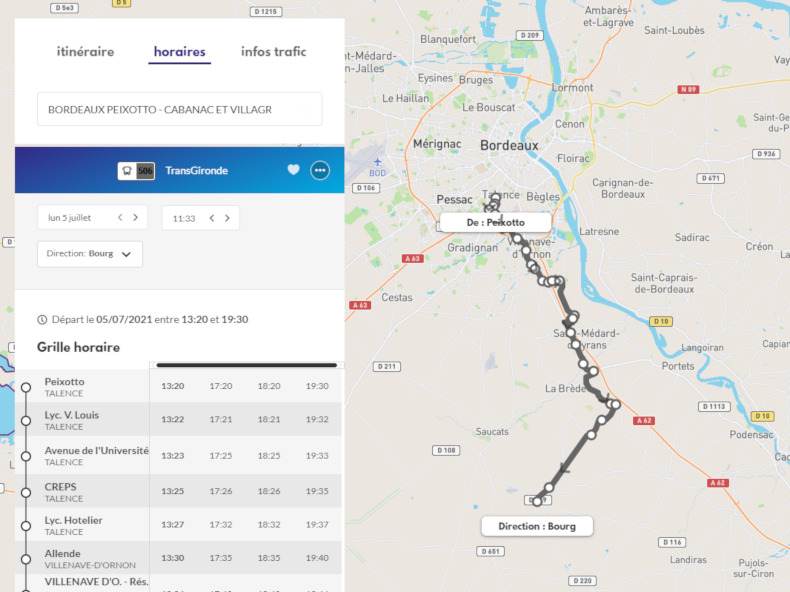Image resolution: width=790 pixels, height=592 pixels.
Task: Add line 506 to favorites with the heart icon
Action: tap(293, 170)
